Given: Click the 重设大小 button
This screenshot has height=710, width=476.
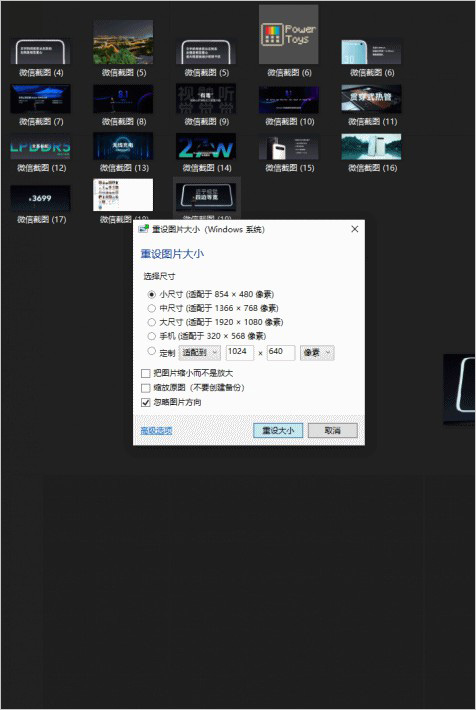Looking at the screenshot, I should click(278, 431).
